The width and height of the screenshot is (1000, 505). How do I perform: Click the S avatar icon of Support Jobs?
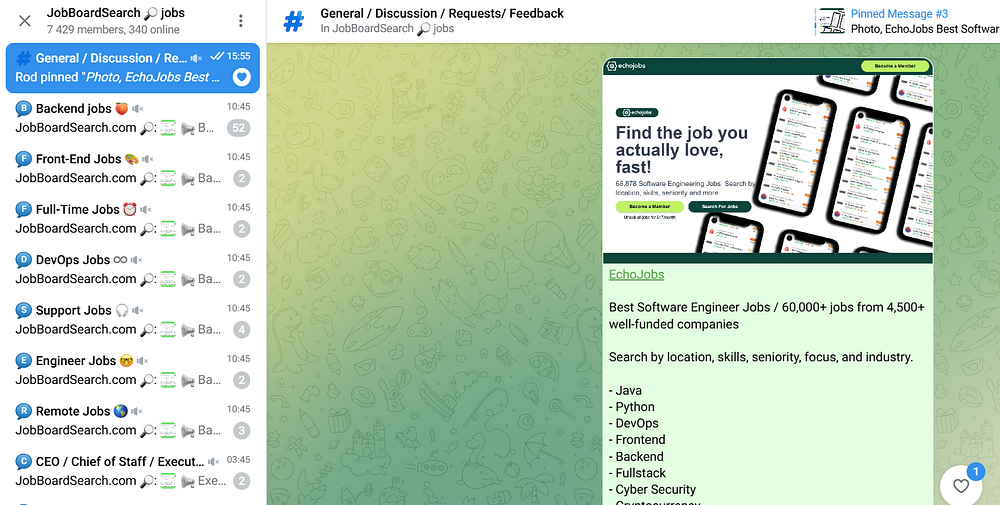click(24, 311)
